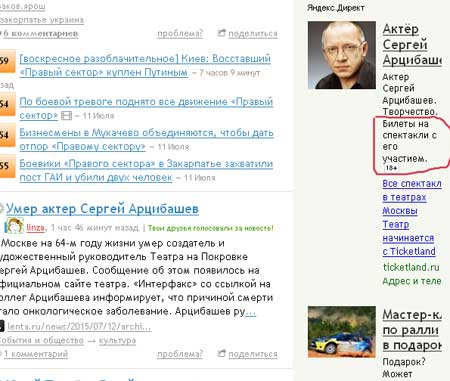Click orange vote badge for 'По боевой тревоге'

click(x=7, y=104)
